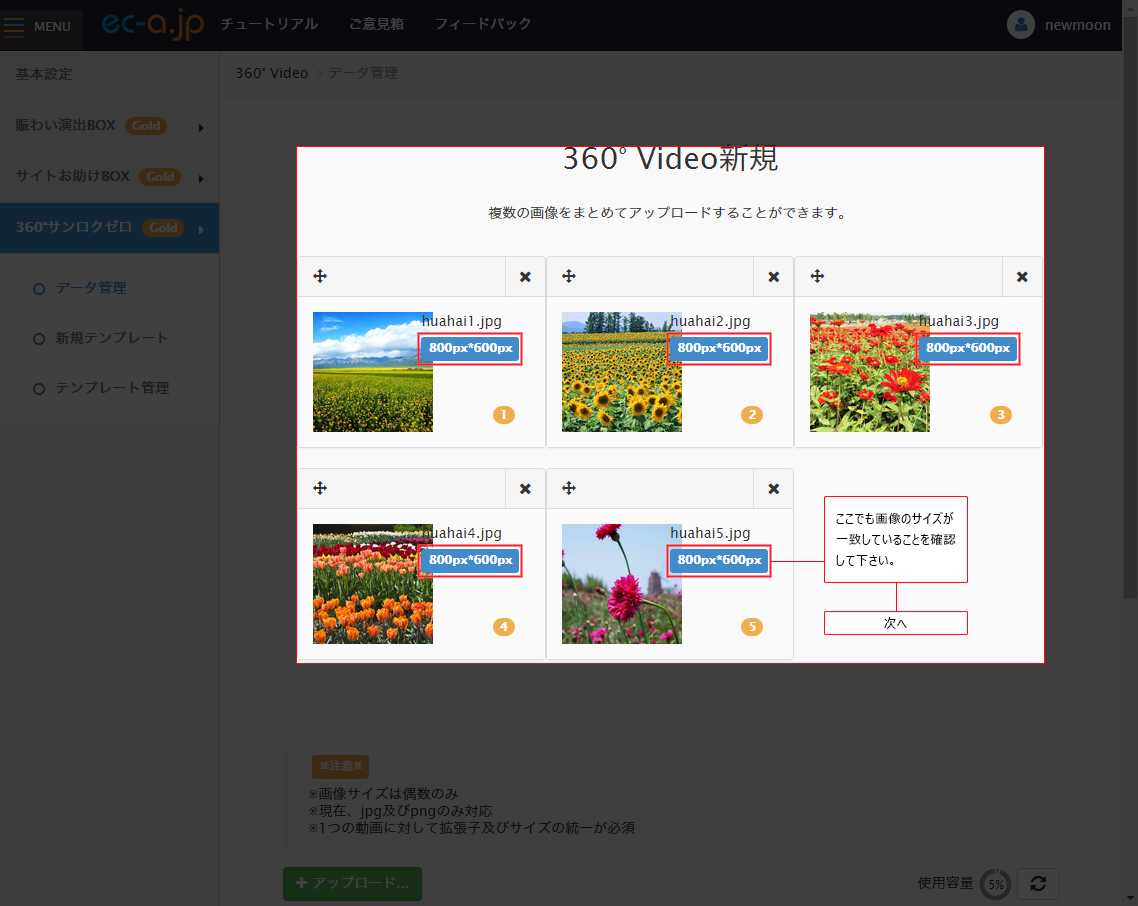
Task: Click the 5% usage capacity gauge
Action: pos(996,884)
